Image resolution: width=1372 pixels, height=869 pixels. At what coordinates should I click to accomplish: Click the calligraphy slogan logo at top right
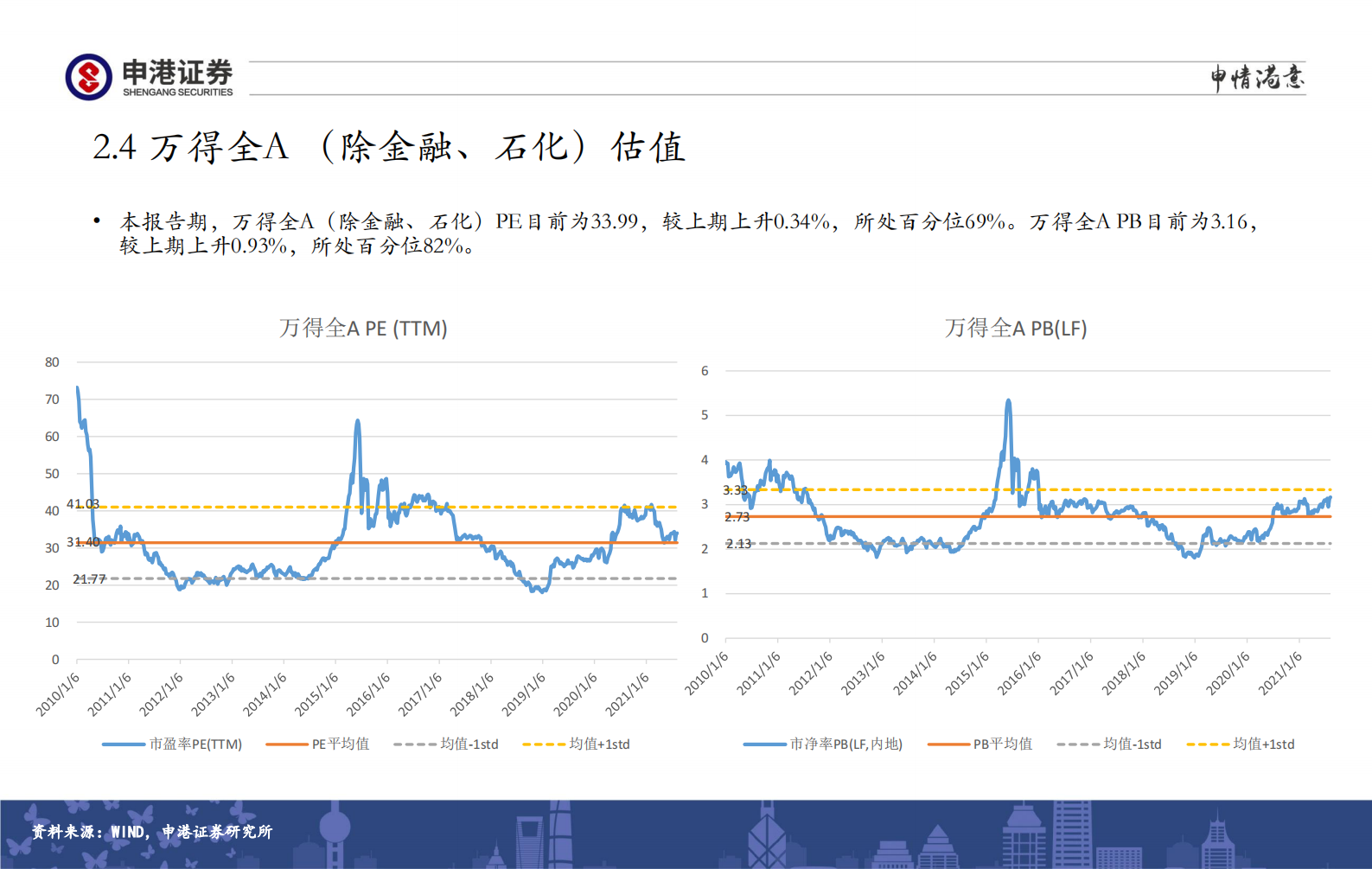pos(1256,78)
